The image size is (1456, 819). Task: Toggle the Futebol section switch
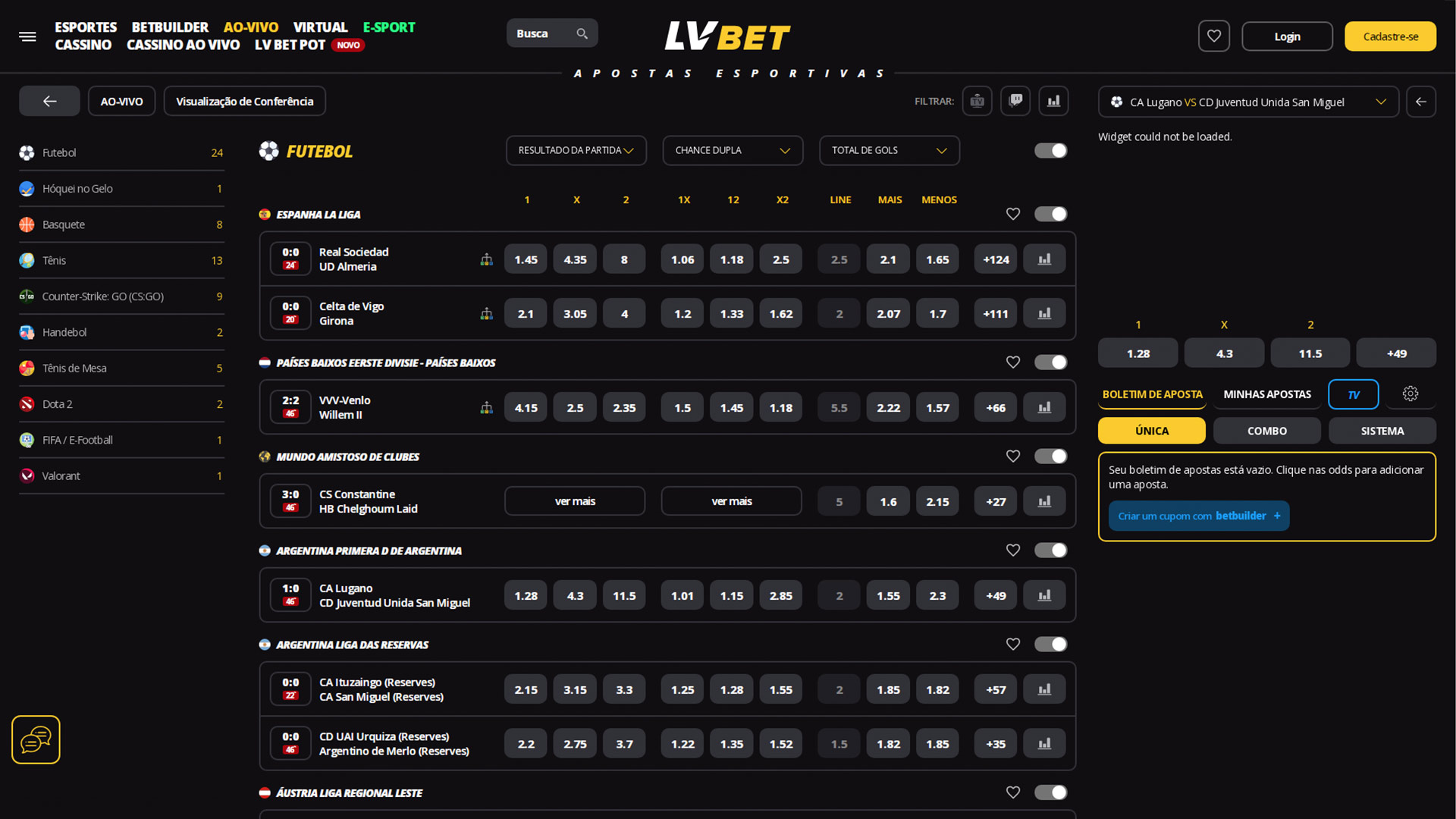1050,150
